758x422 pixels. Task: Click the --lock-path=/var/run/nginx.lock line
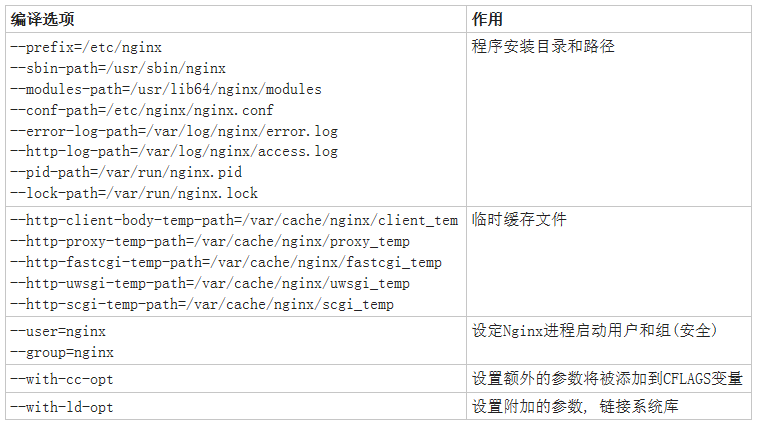[x=134, y=193]
